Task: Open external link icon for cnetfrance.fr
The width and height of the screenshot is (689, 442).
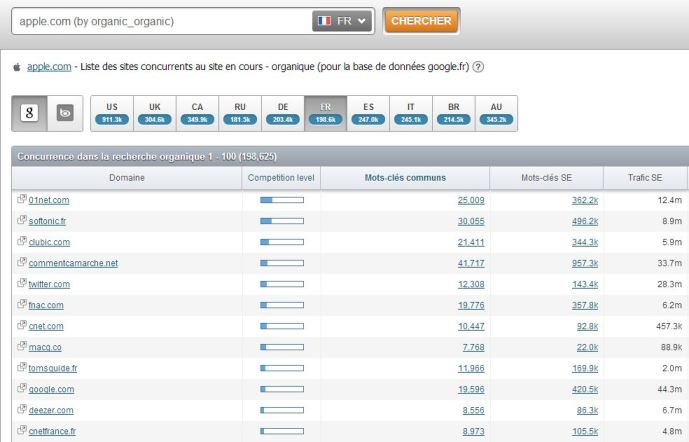Action: coord(22,430)
